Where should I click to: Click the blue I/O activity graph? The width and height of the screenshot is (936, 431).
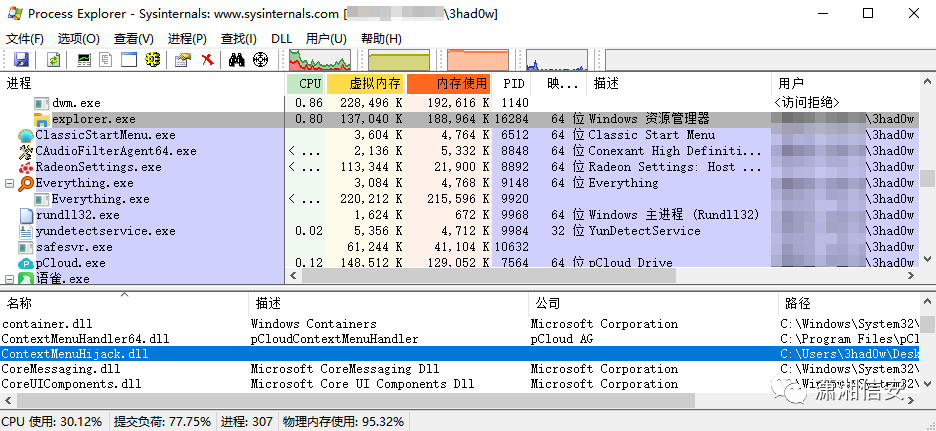pos(556,60)
